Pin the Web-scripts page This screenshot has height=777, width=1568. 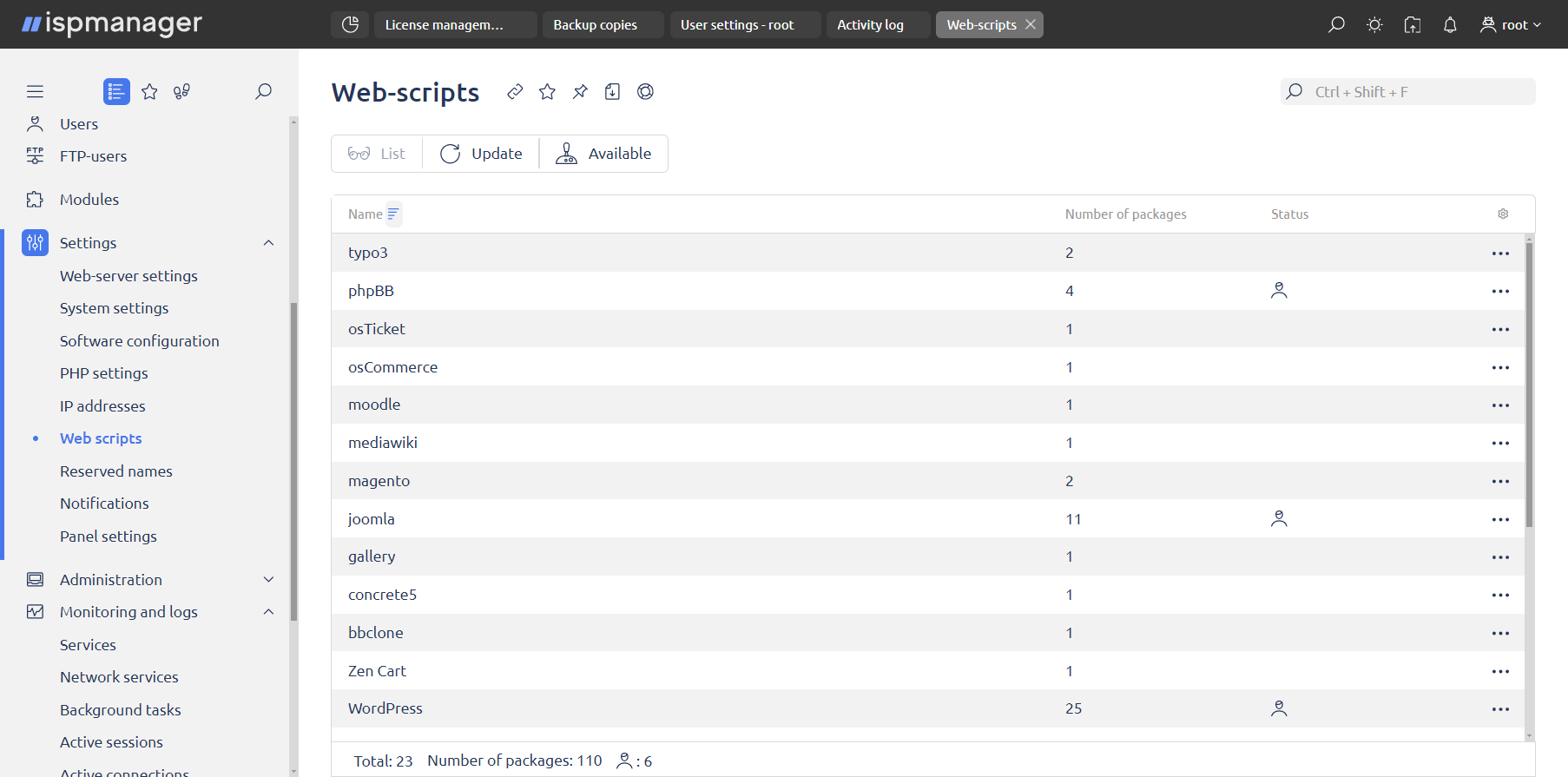click(580, 92)
